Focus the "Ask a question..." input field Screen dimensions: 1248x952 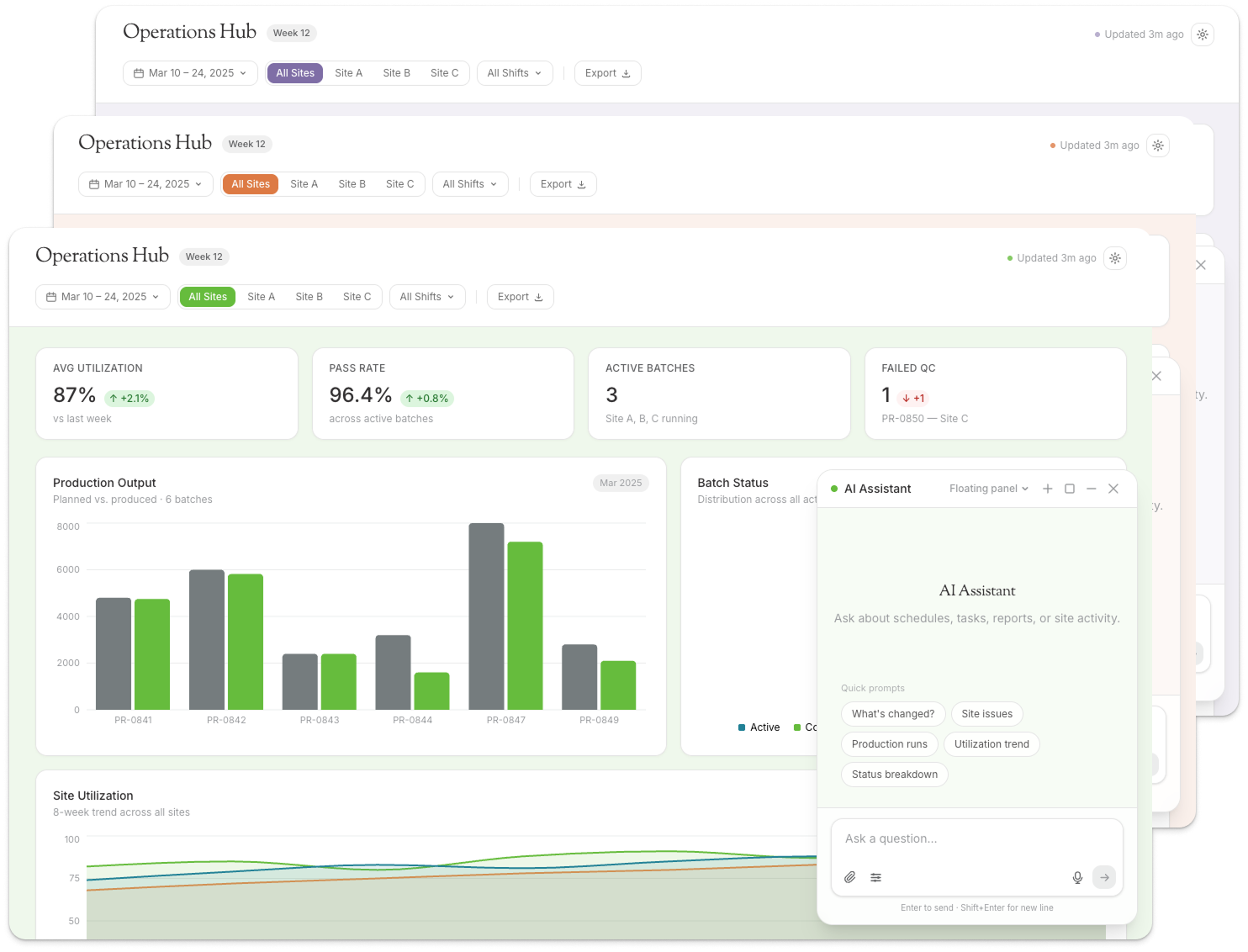tap(977, 838)
